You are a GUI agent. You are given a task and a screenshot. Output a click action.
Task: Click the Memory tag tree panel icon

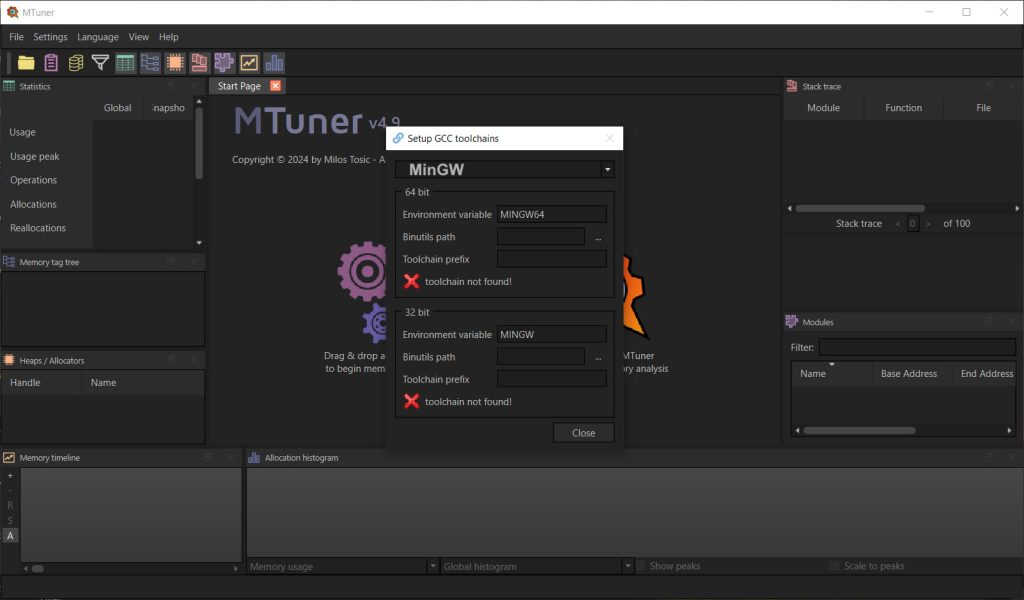(x=9, y=262)
